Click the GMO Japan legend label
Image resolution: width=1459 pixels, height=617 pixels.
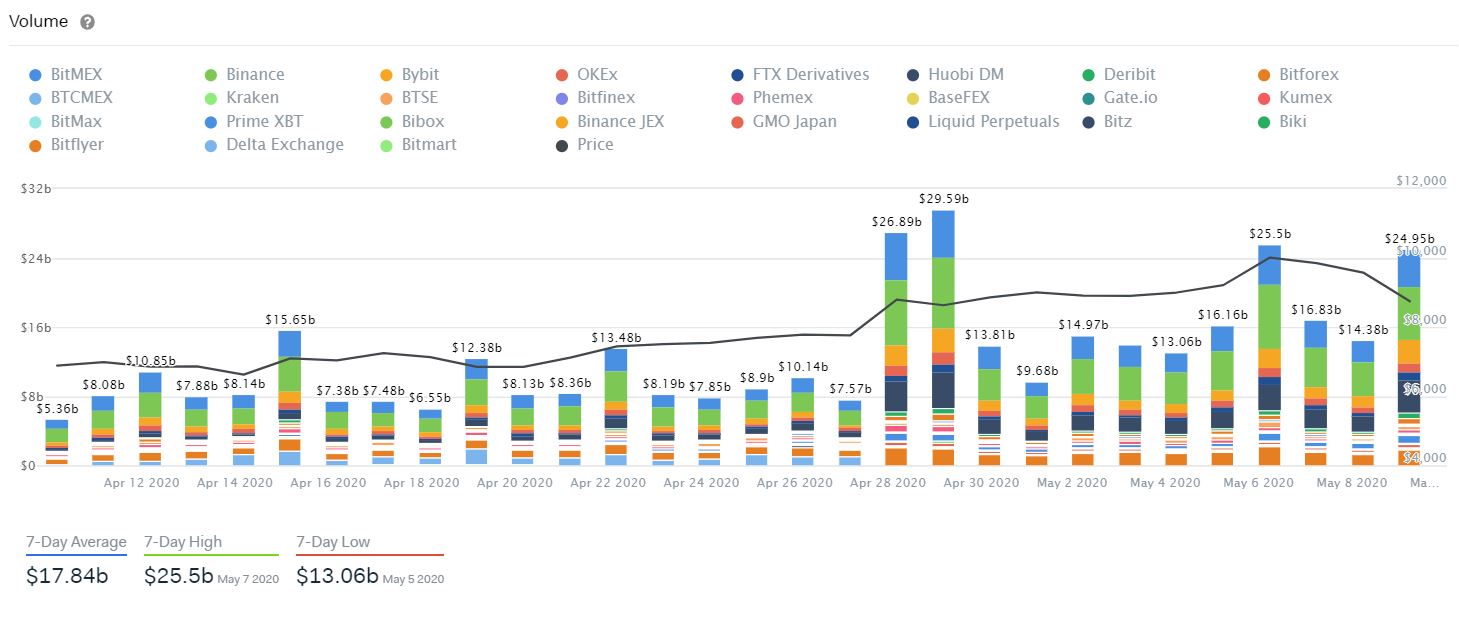[795, 122]
